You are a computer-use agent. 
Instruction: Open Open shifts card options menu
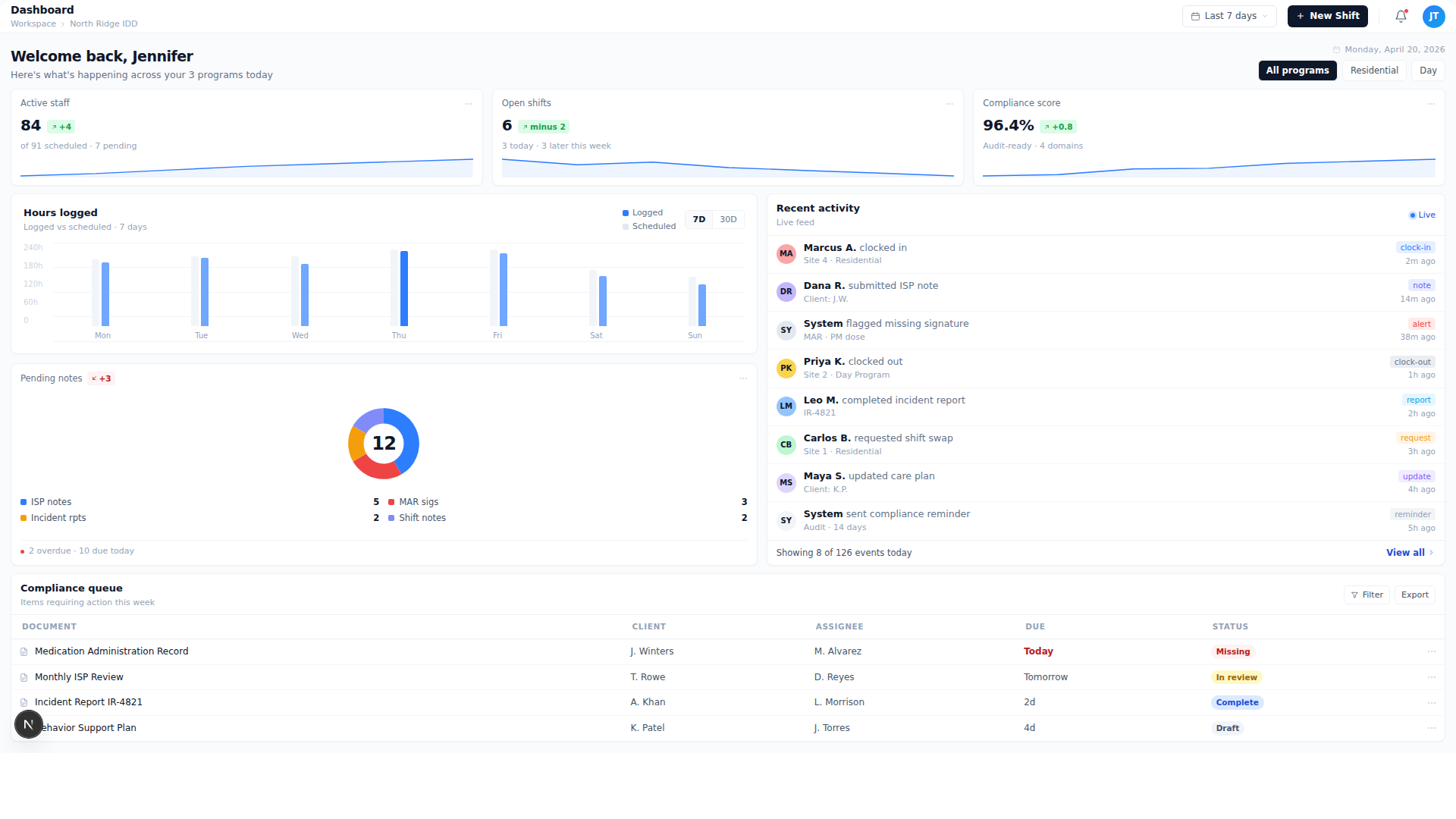[949, 104]
